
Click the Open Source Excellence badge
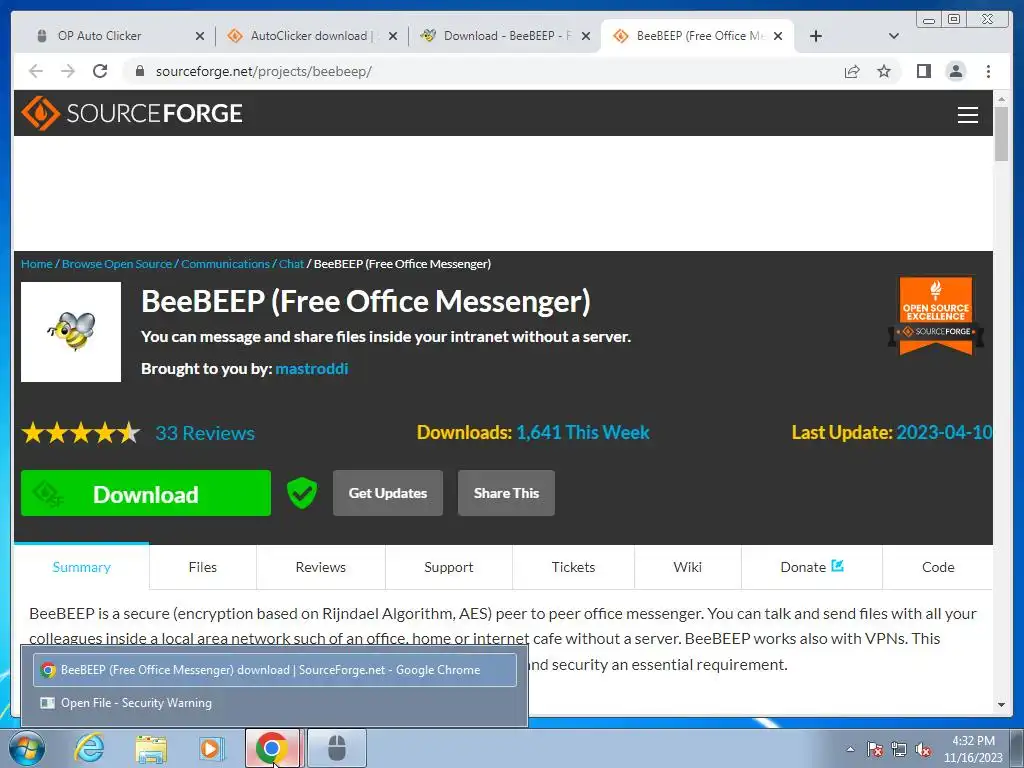936,316
